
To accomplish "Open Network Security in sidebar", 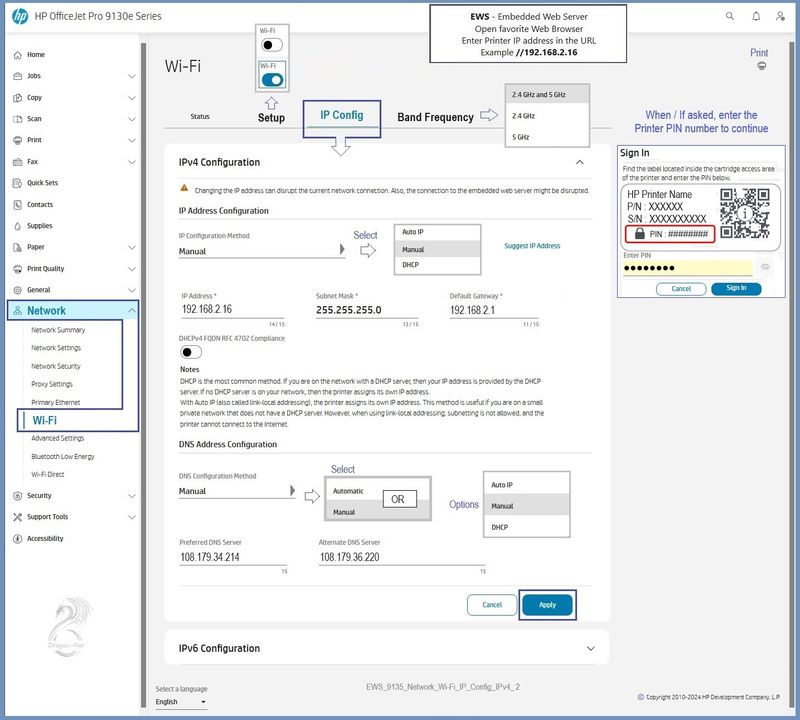I will pyautogui.click(x=56, y=366).
